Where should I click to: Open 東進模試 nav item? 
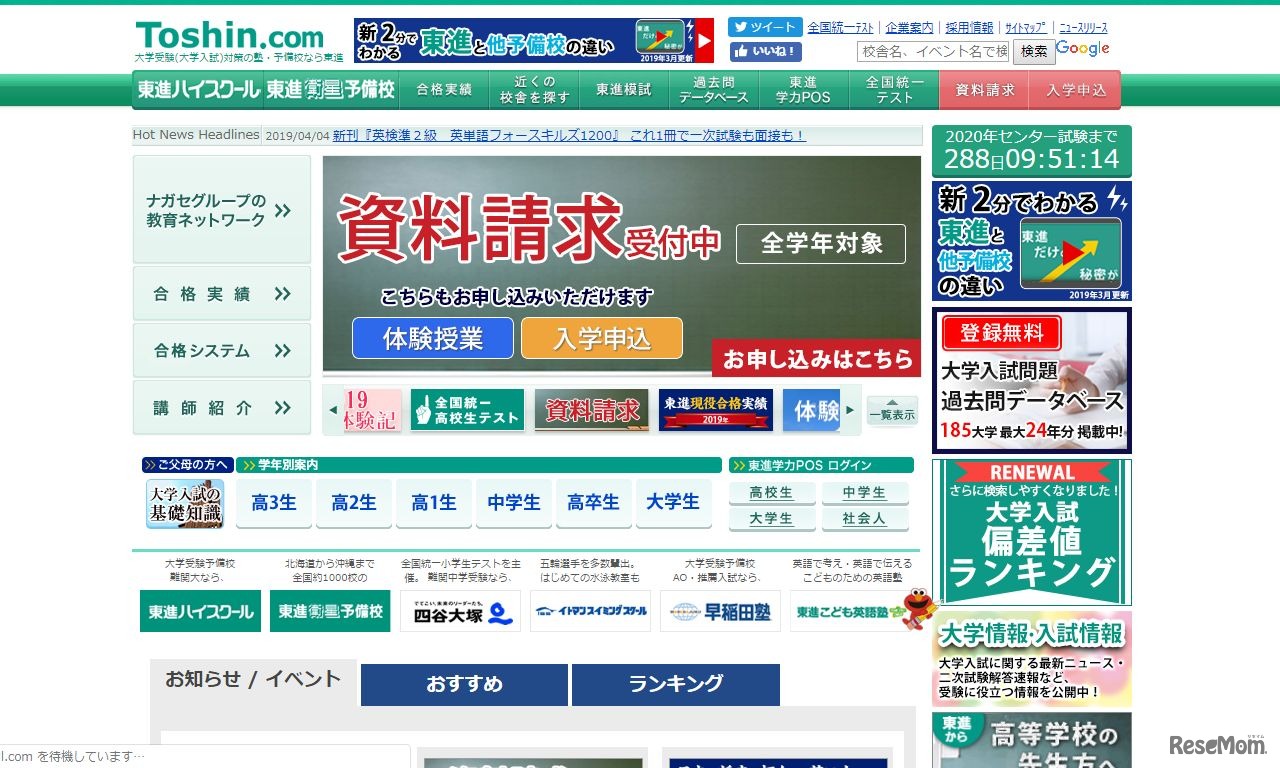tap(624, 89)
